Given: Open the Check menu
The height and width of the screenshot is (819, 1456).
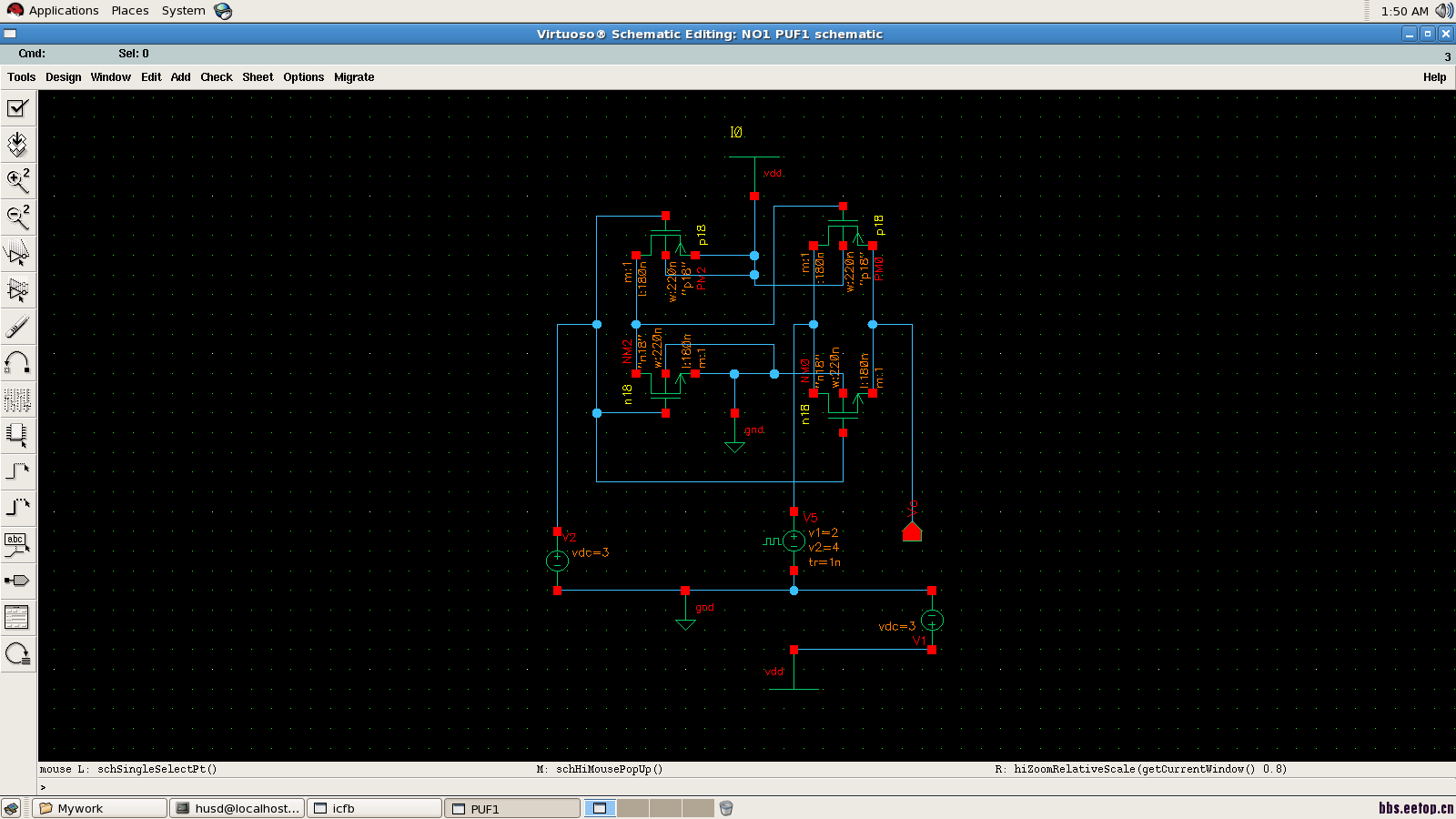Looking at the screenshot, I should coord(217,77).
